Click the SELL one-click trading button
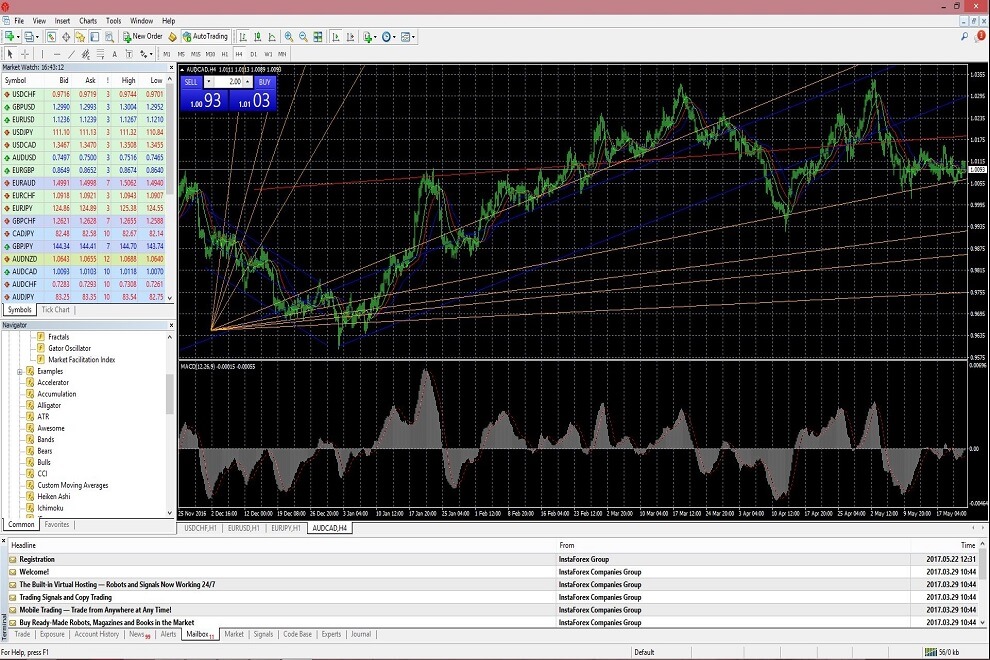Screen dimensions: 990x660 (191, 81)
